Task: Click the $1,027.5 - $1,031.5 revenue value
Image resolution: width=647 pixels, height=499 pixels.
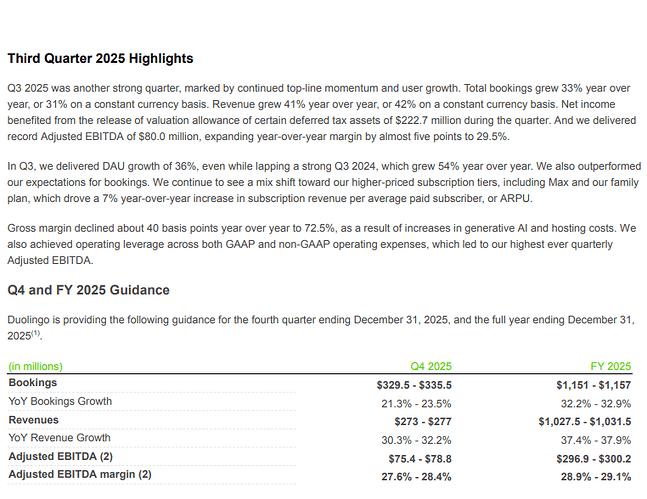Action: pos(585,421)
